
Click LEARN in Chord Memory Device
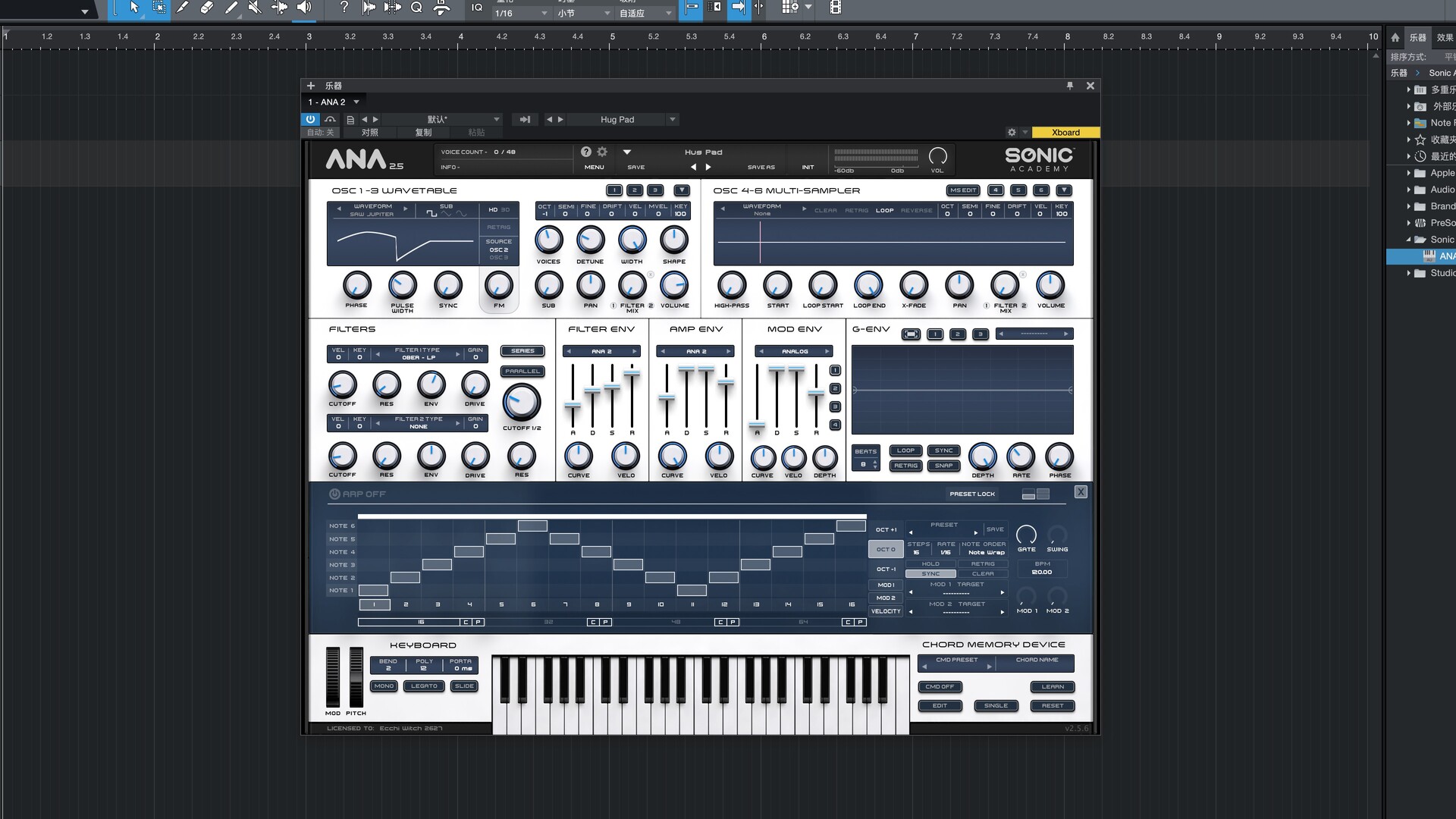point(1053,687)
